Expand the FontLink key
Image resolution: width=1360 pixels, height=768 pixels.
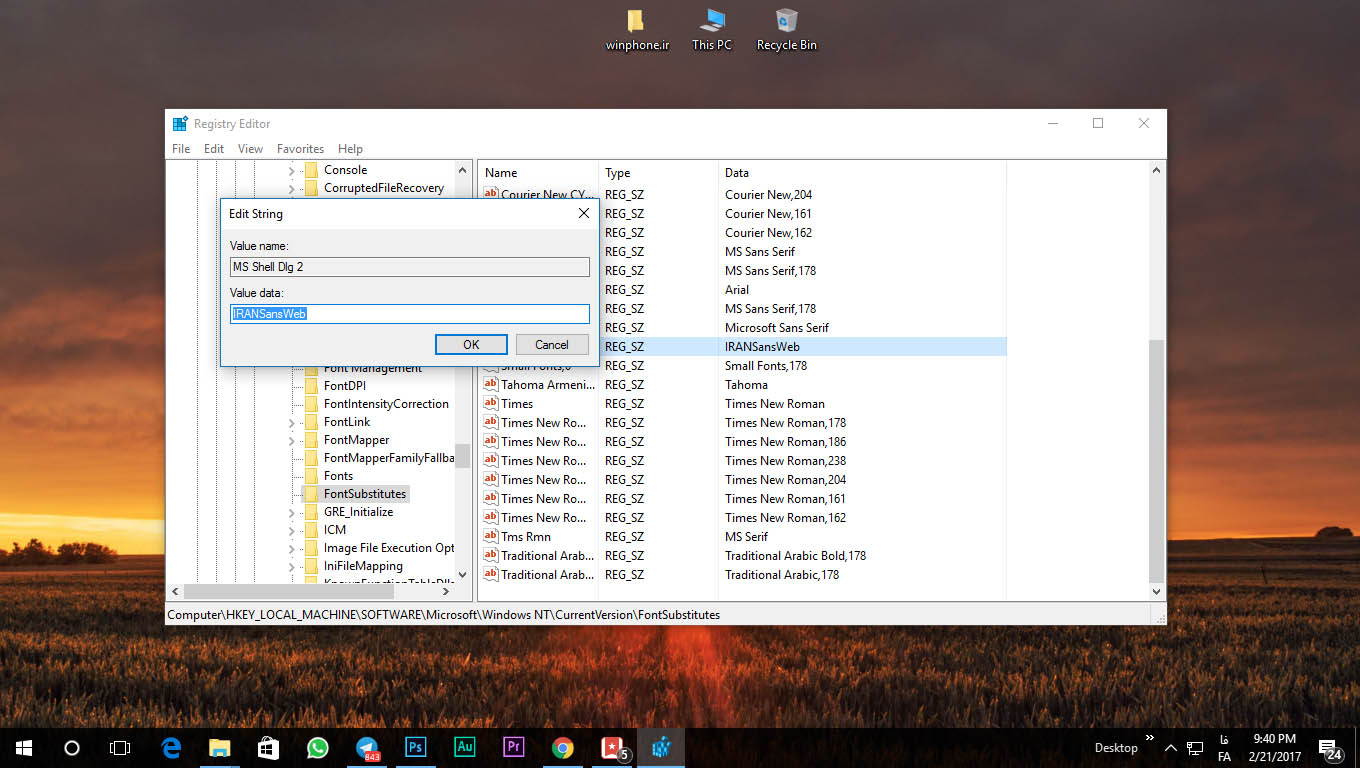click(291, 422)
